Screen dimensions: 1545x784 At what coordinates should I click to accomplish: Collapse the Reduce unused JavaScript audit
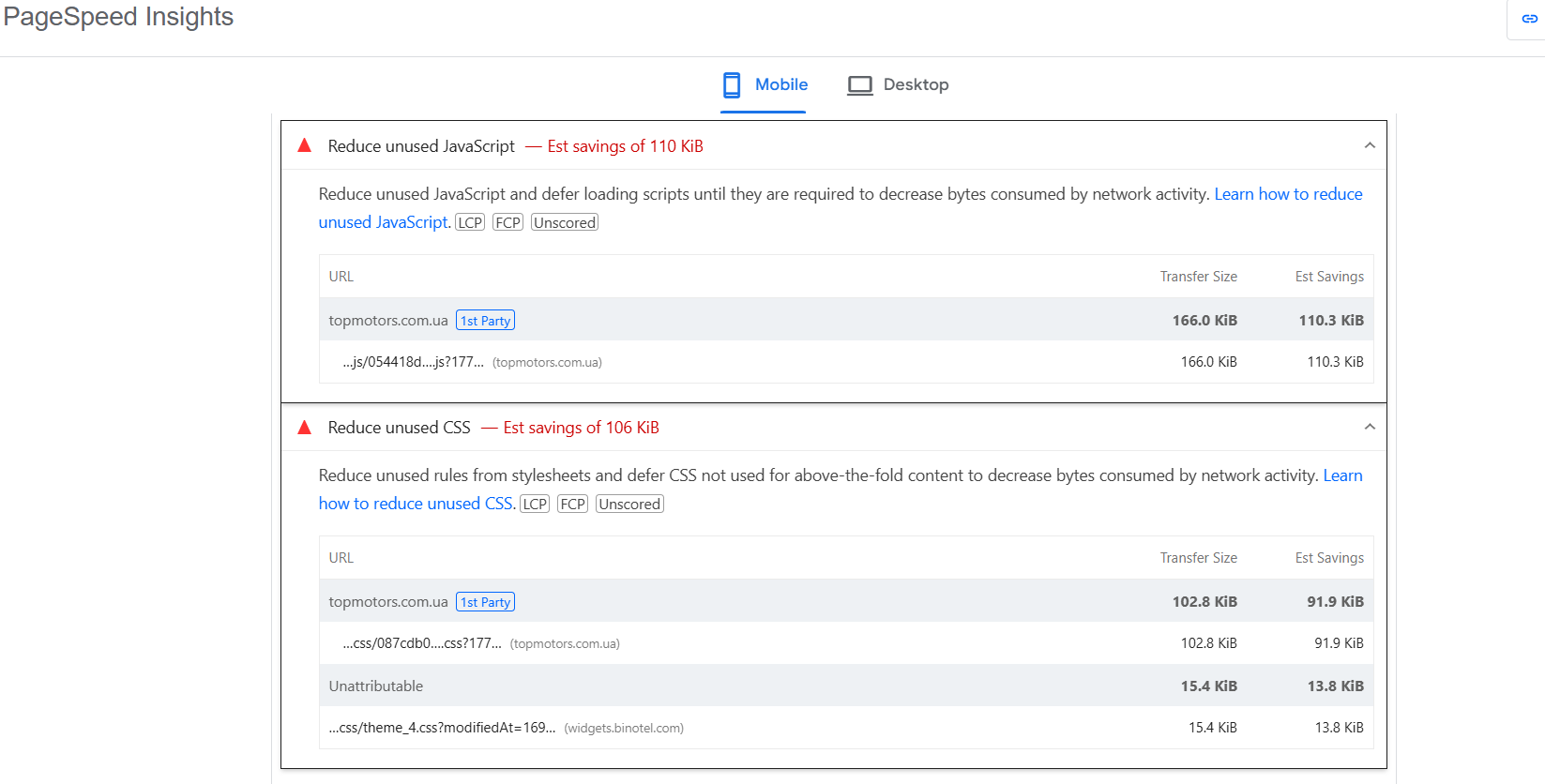click(x=1370, y=145)
